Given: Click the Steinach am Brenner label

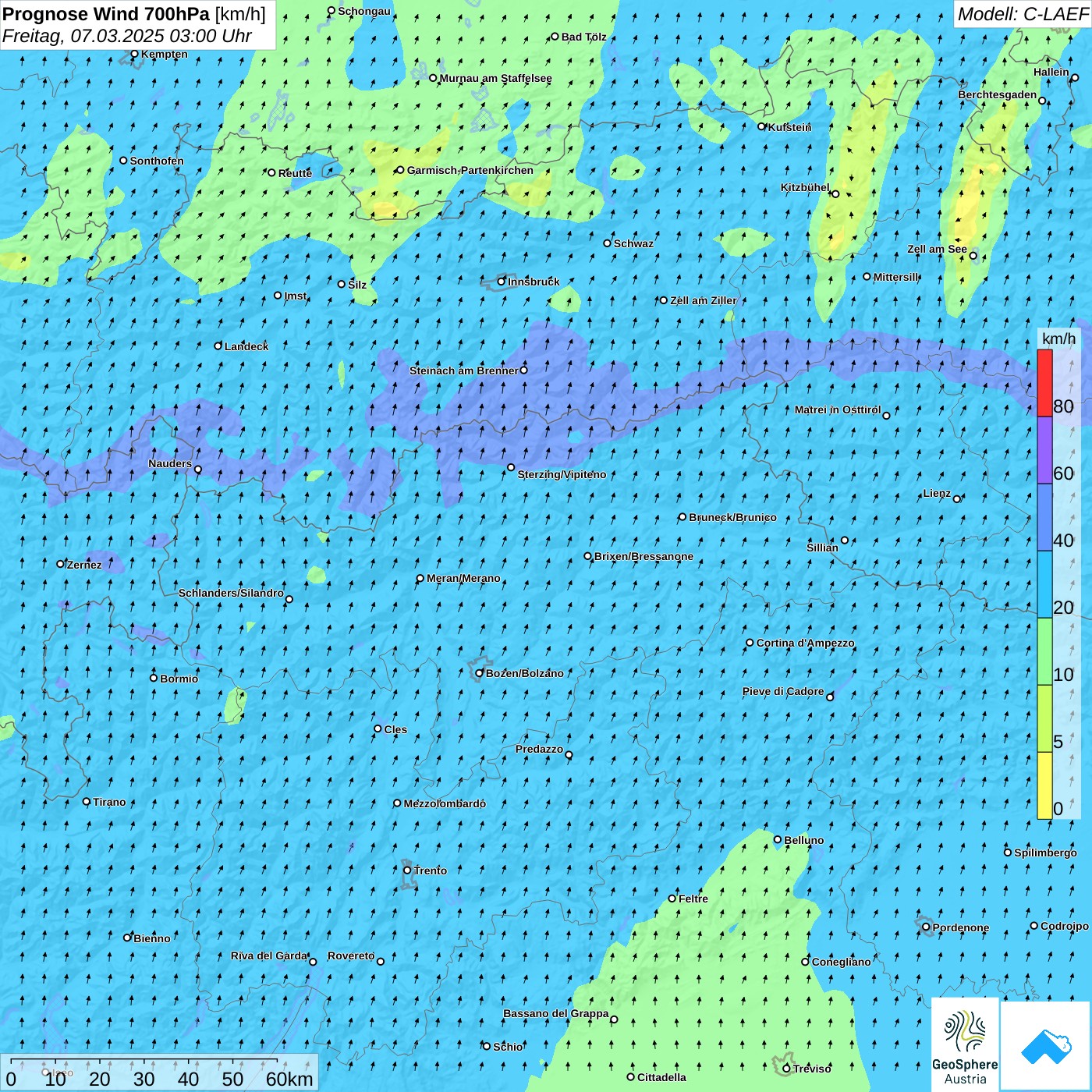Looking at the screenshot, I should pos(463,370).
